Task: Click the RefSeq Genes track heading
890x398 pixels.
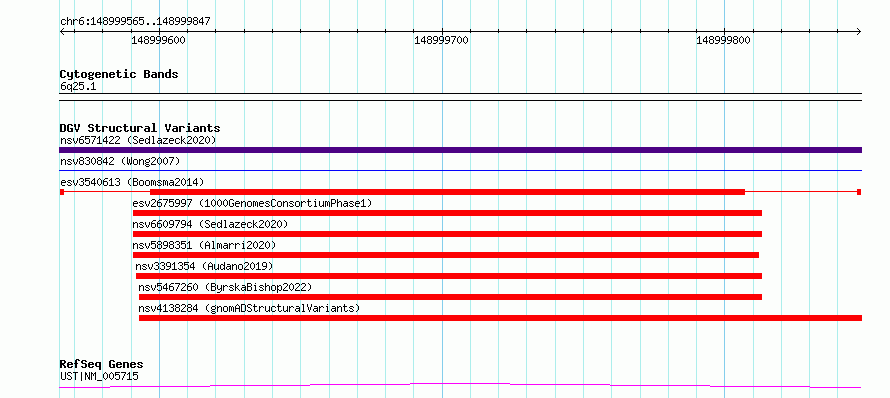Action: tap(102, 365)
